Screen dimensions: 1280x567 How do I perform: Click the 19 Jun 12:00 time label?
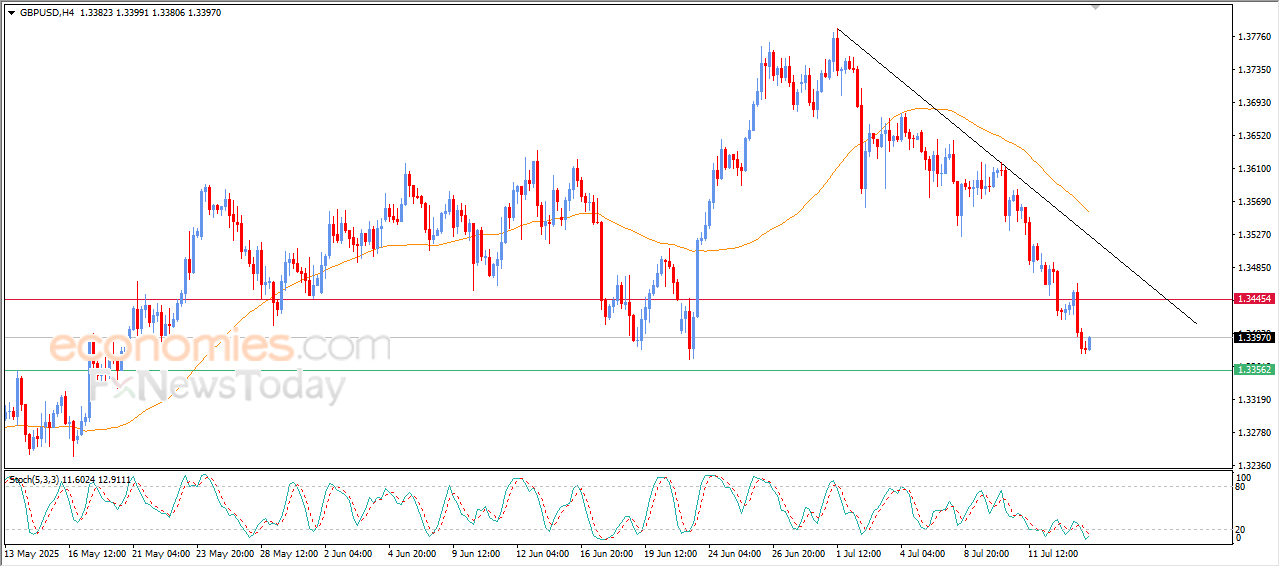(x=673, y=552)
